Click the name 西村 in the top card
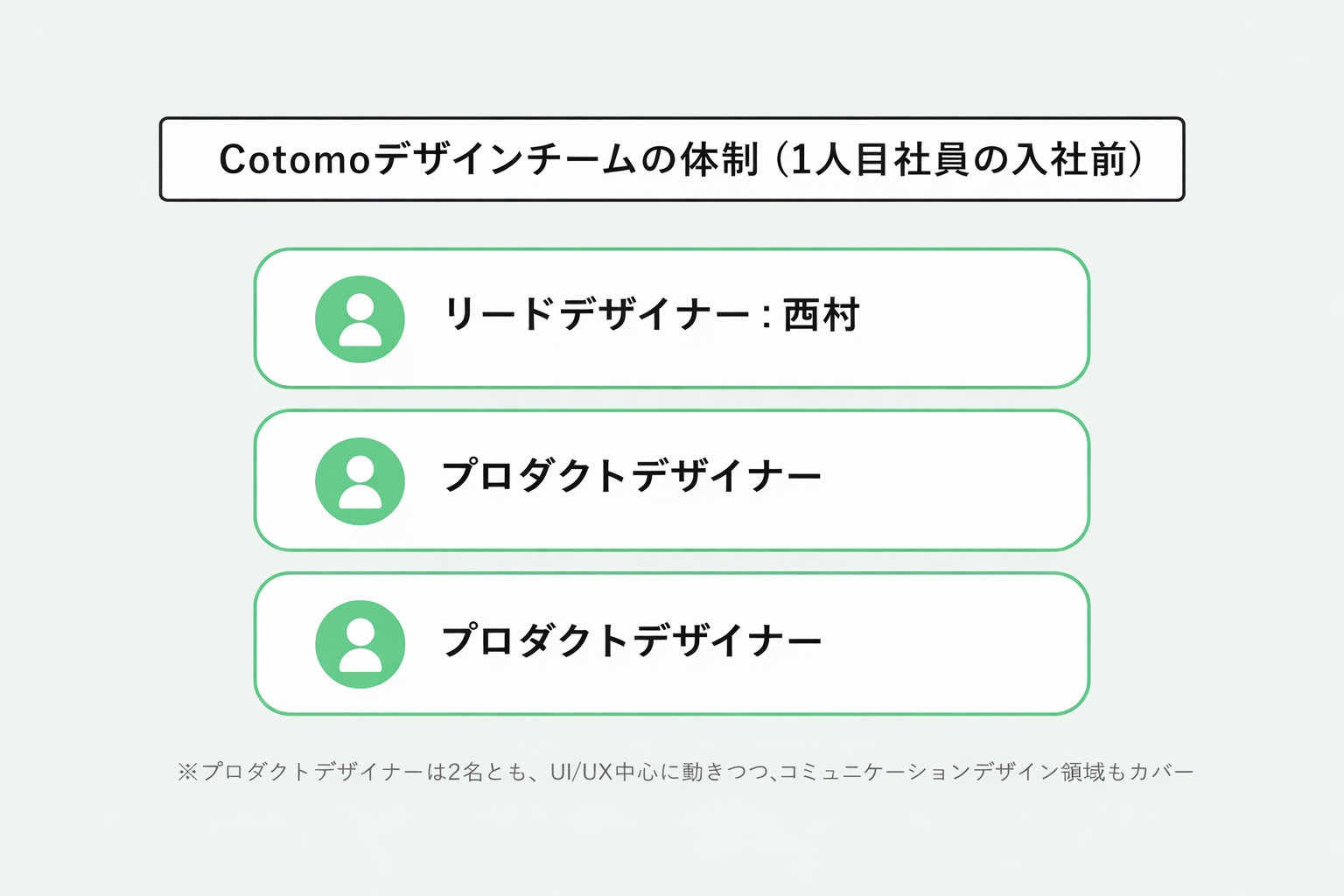Screen dimensions: 1344x896 click(822, 315)
